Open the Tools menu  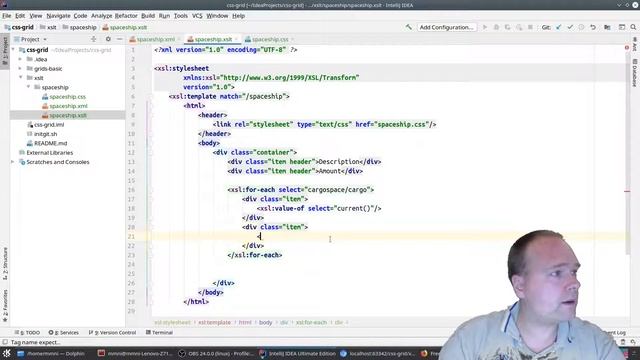pyautogui.click(x=180, y=16)
